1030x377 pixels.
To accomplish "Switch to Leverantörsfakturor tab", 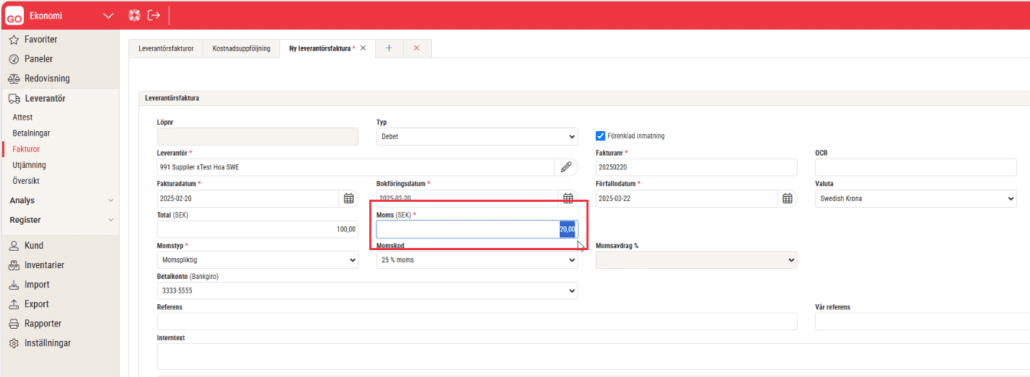I will coord(166,49).
